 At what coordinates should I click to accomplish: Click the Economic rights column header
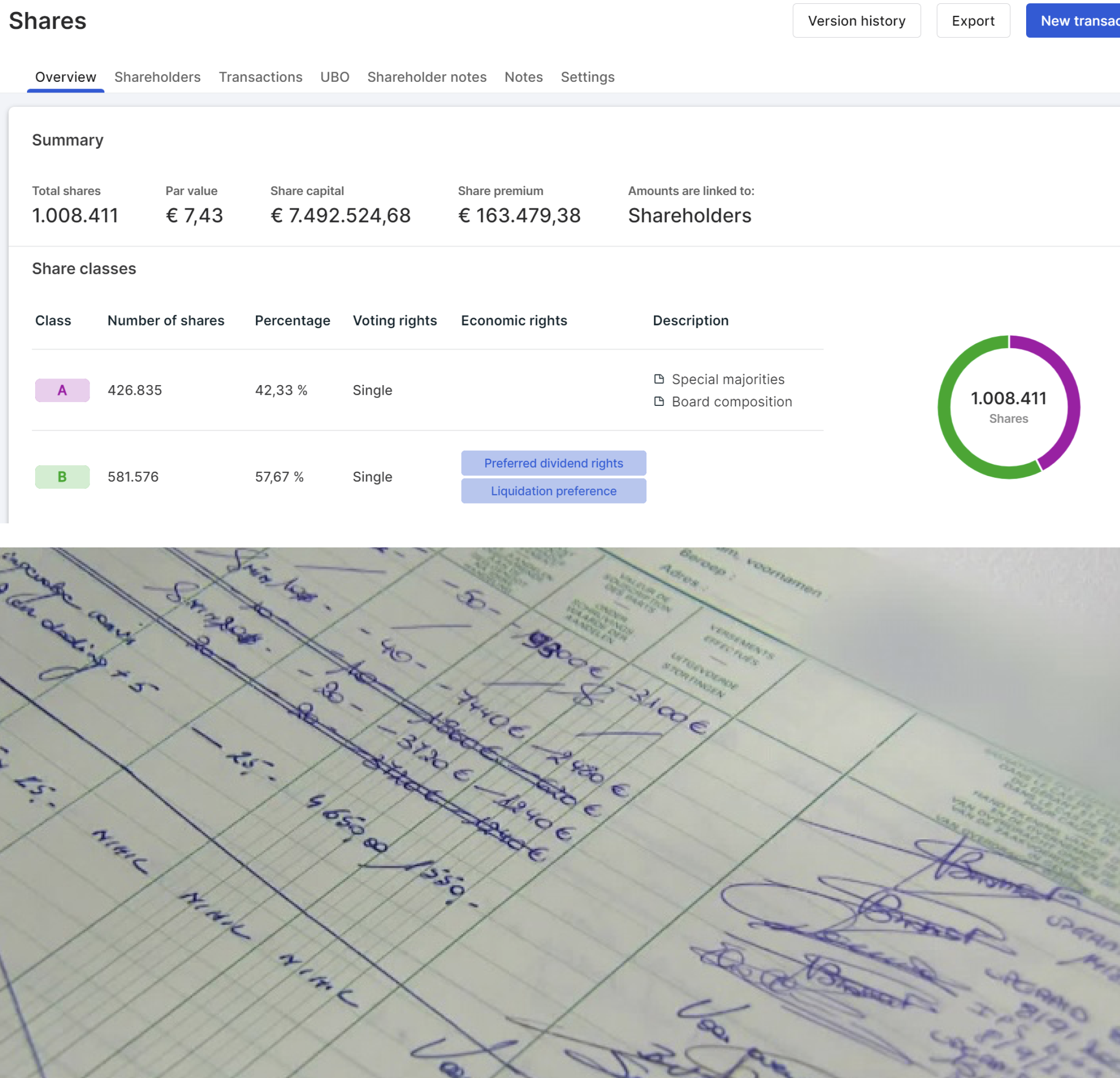click(x=515, y=321)
